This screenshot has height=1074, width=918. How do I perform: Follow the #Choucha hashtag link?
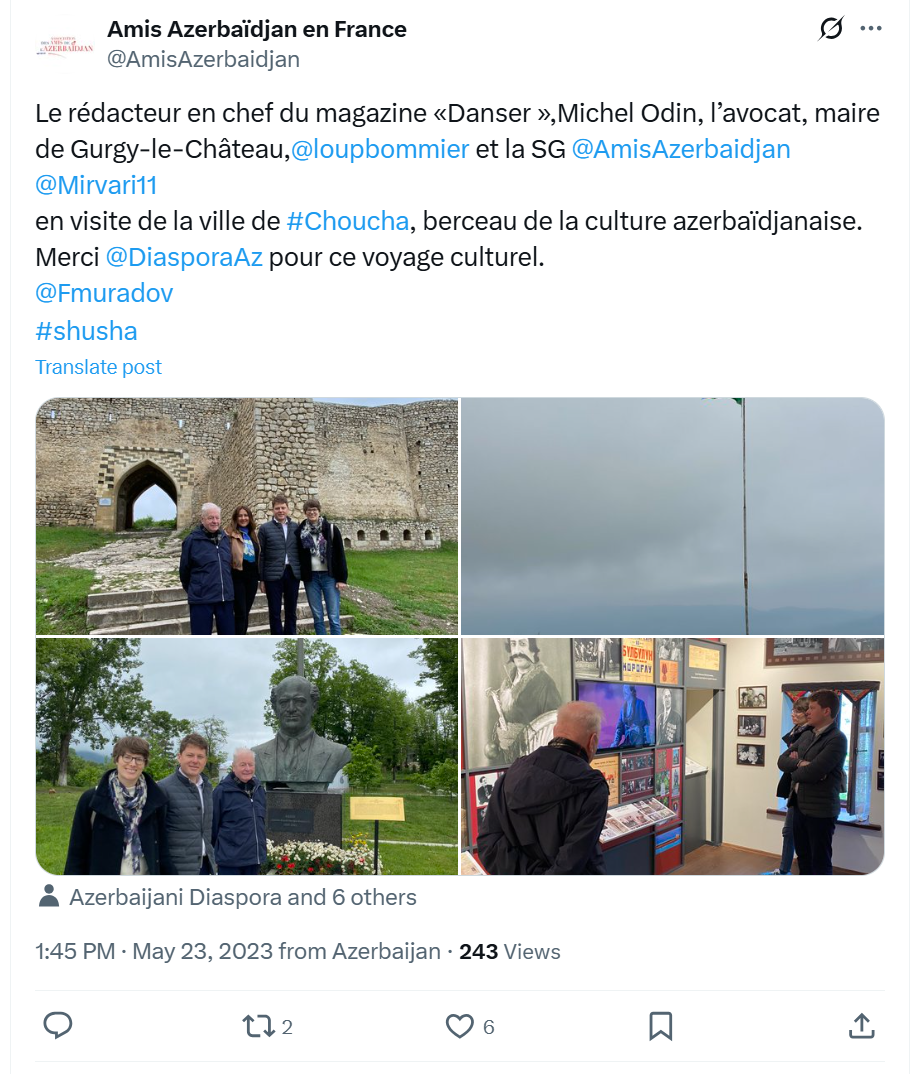348,221
